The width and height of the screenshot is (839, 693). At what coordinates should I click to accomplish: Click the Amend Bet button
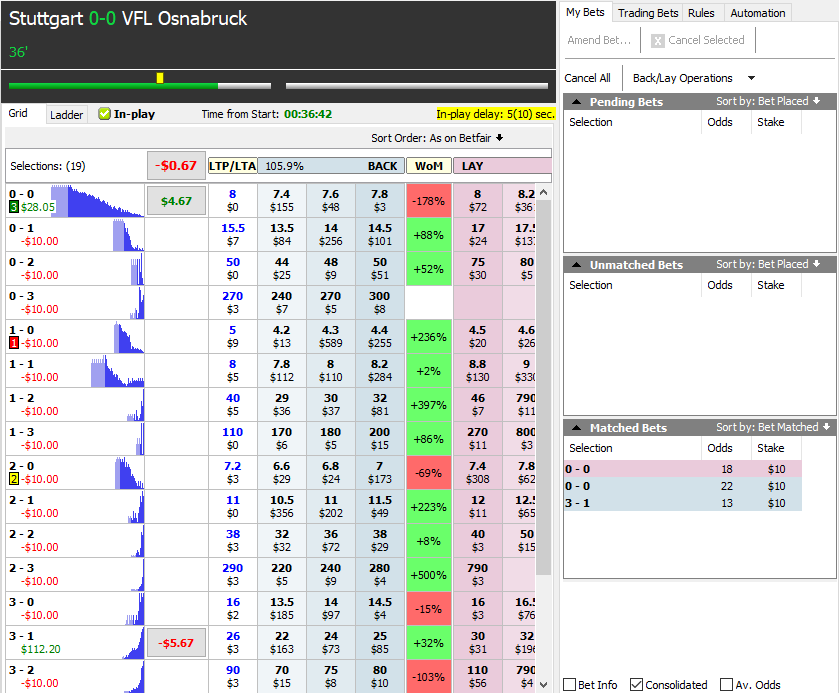tap(599, 40)
